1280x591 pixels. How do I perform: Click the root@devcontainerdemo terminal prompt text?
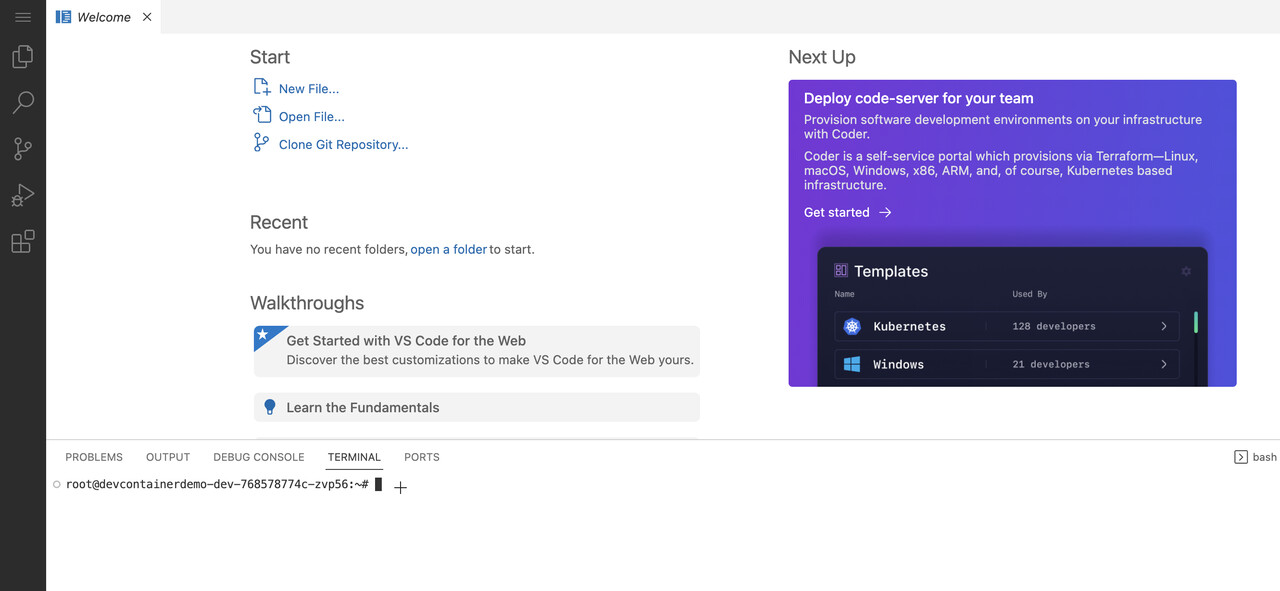click(217, 484)
